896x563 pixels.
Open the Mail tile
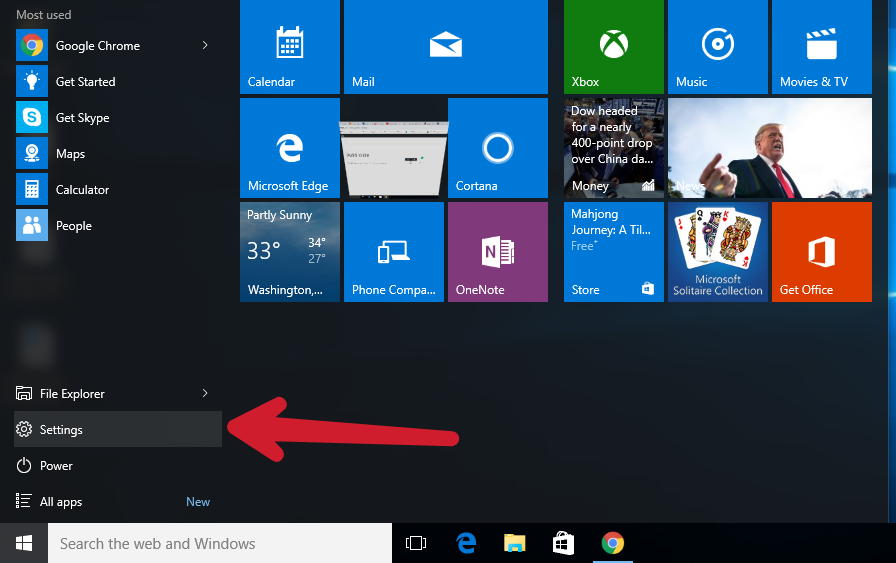pyautogui.click(x=446, y=47)
